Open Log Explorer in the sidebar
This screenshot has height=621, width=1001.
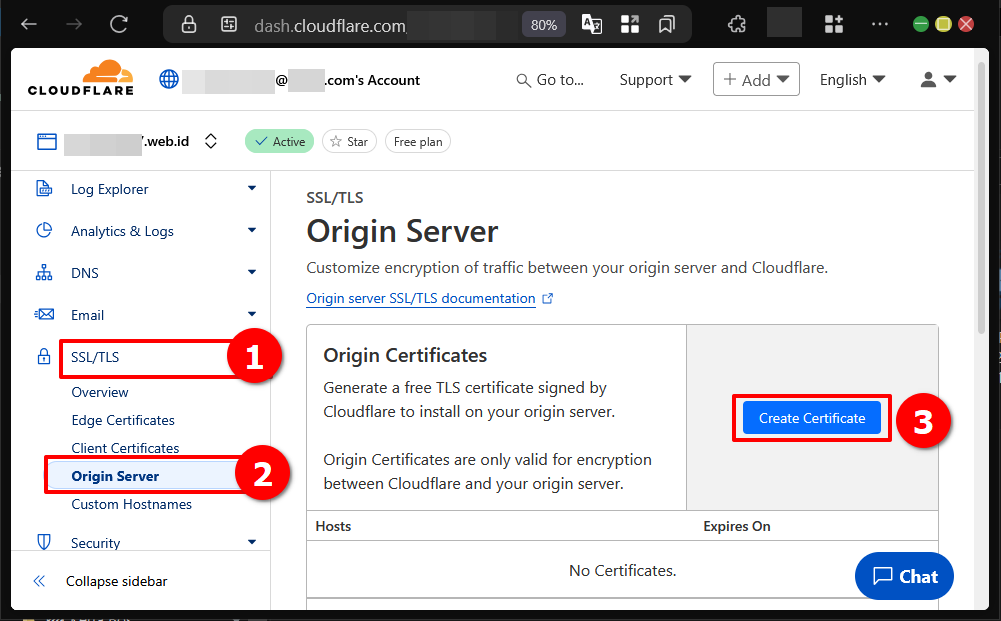click(x=109, y=189)
